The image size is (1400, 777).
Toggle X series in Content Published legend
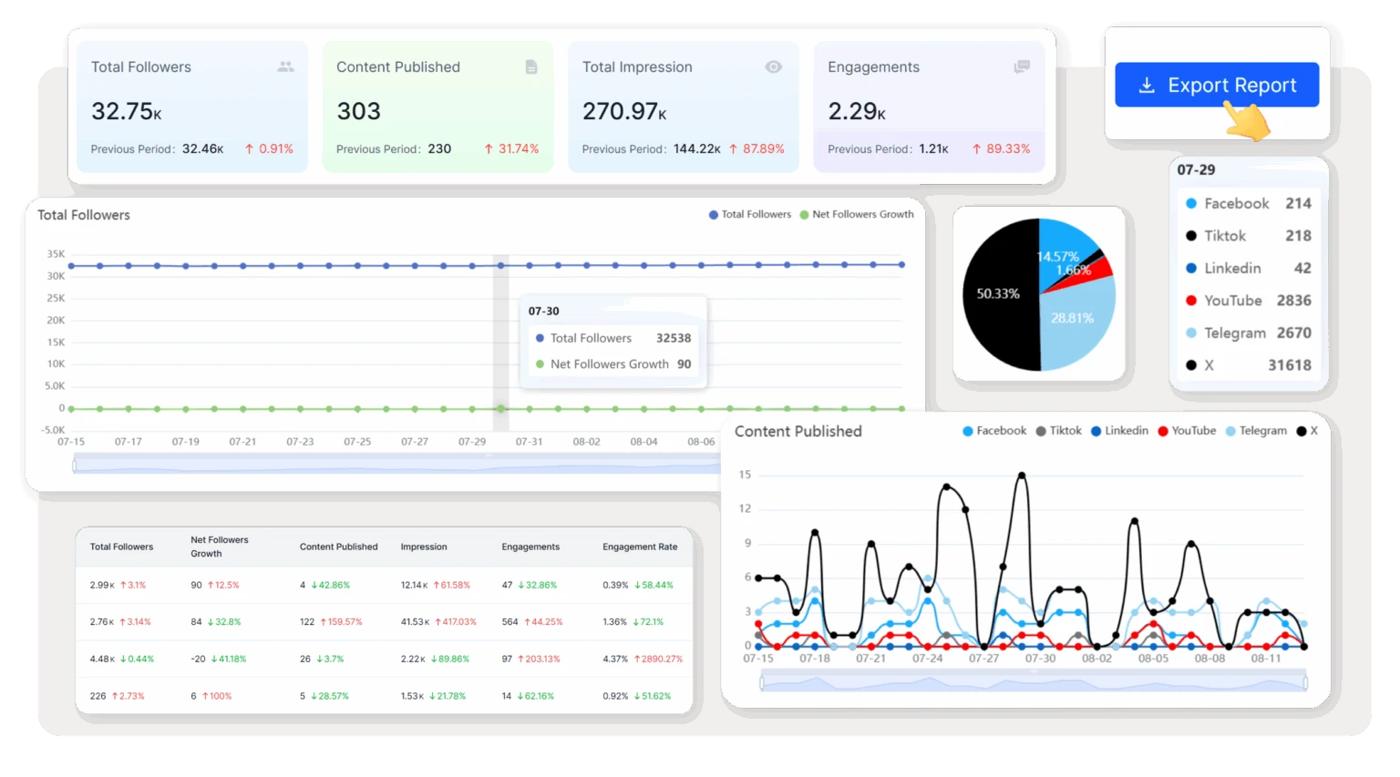(x=1307, y=431)
